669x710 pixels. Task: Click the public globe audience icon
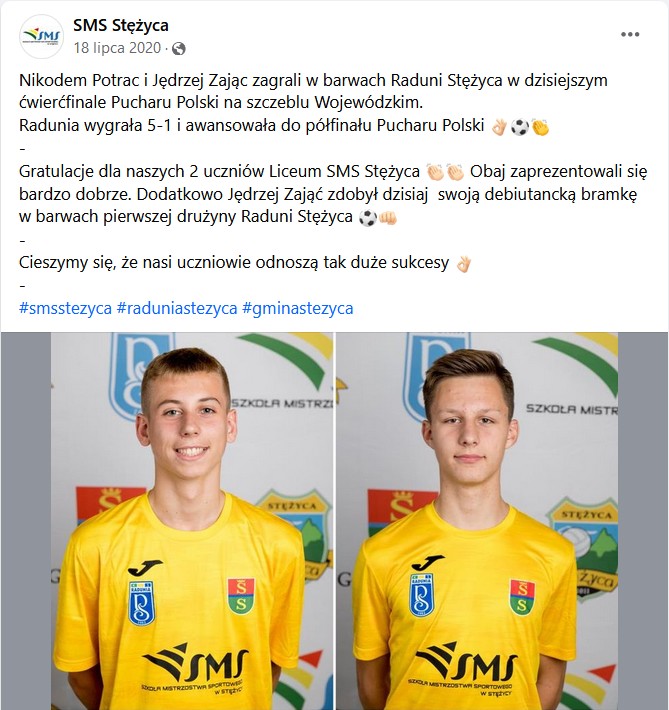click(x=179, y=48)
